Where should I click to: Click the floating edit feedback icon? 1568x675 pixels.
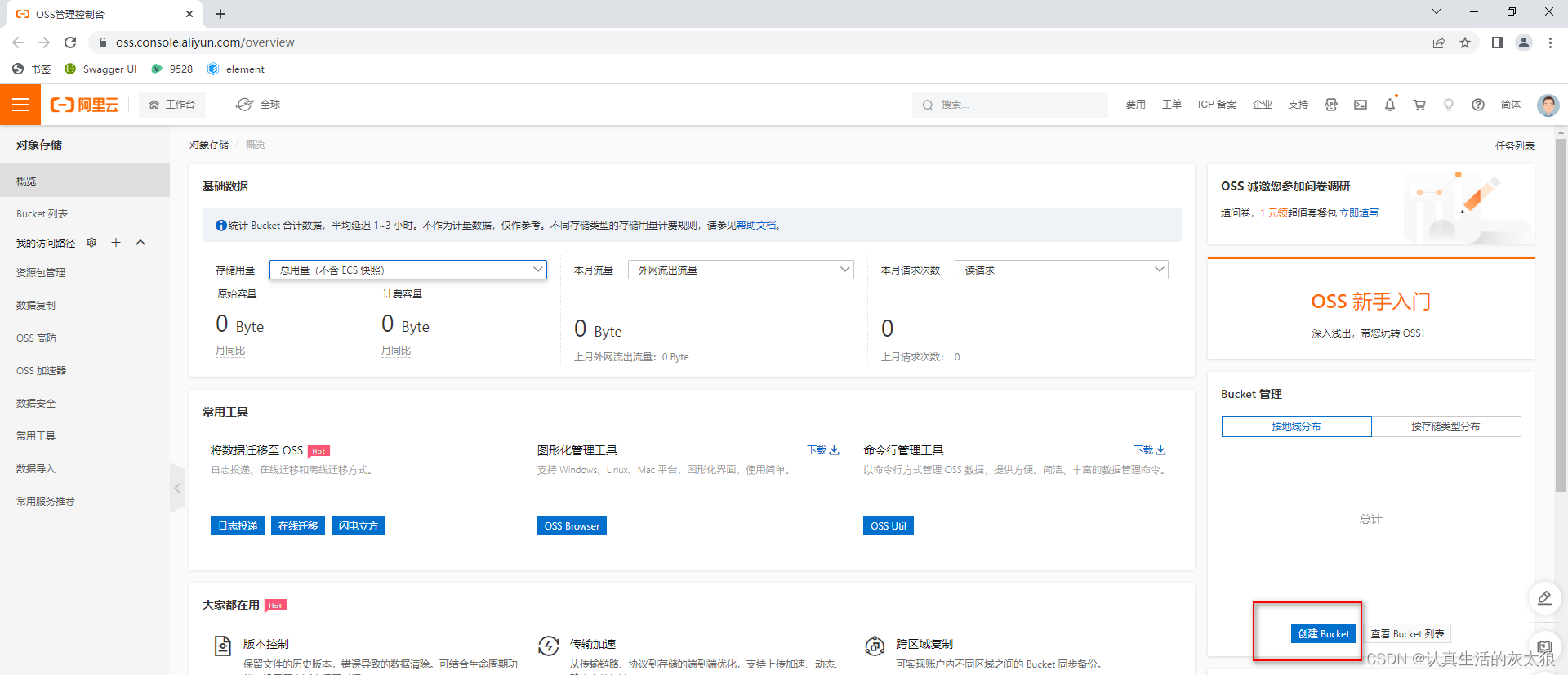point(1544,598)
